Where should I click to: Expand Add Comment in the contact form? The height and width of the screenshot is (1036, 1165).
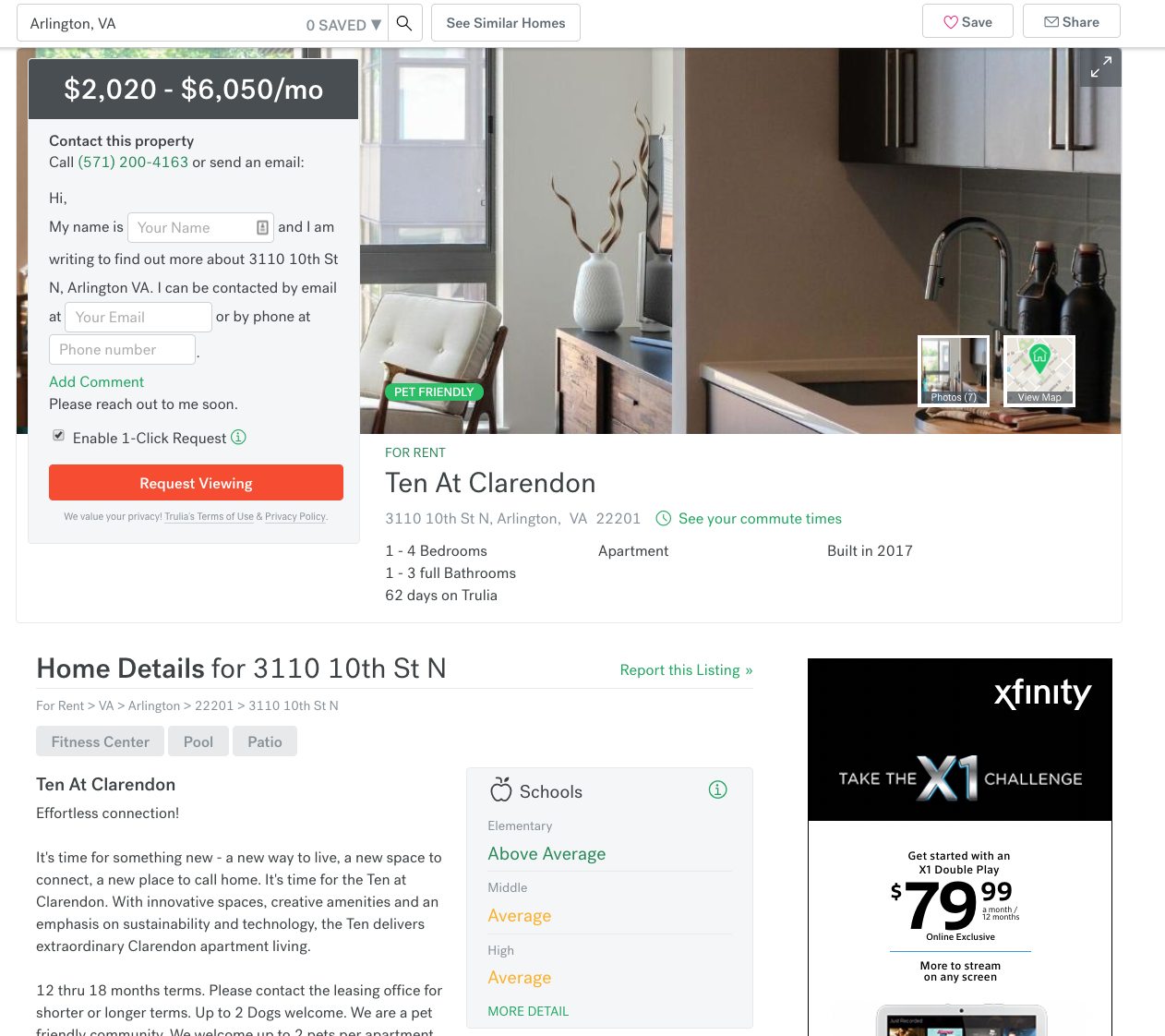coord(96,381)
